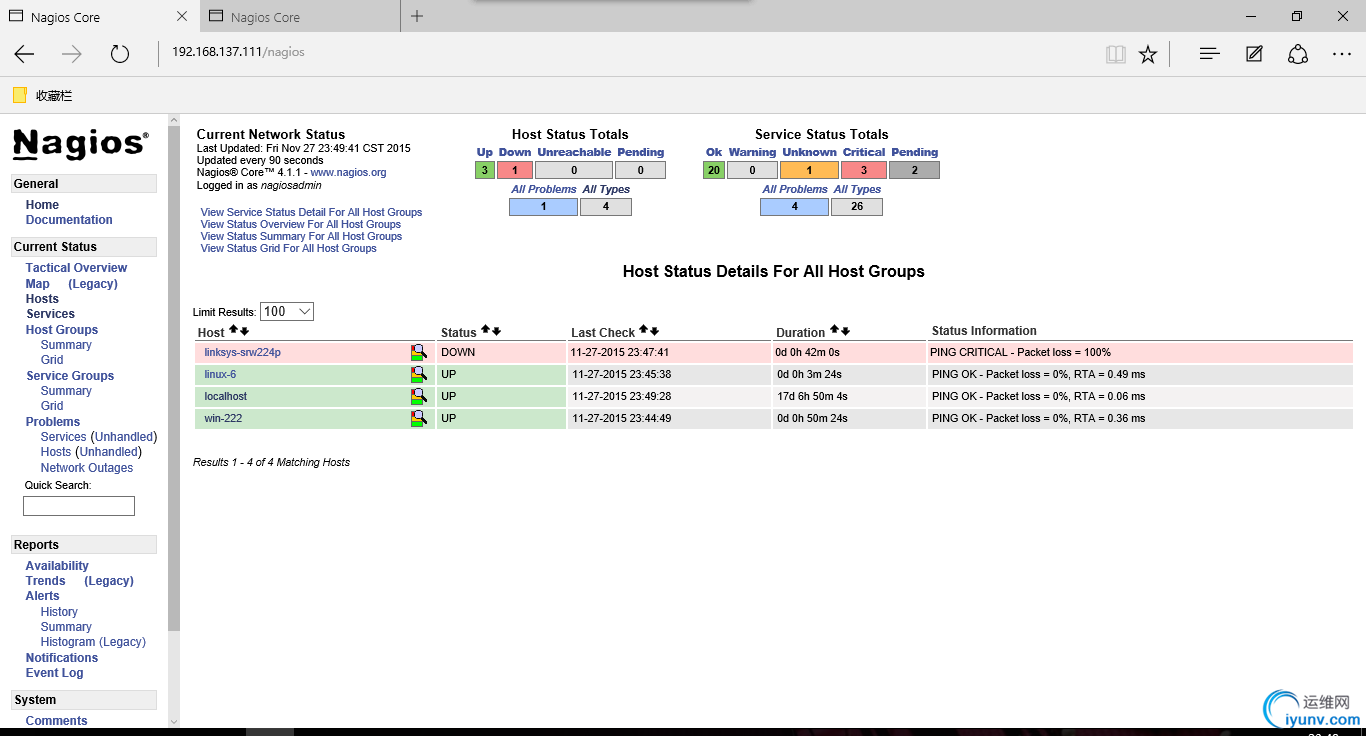This screenshot has width=1366, height=736.
Task: Switch to second Nagios Core tab
Action: point(300,16)
